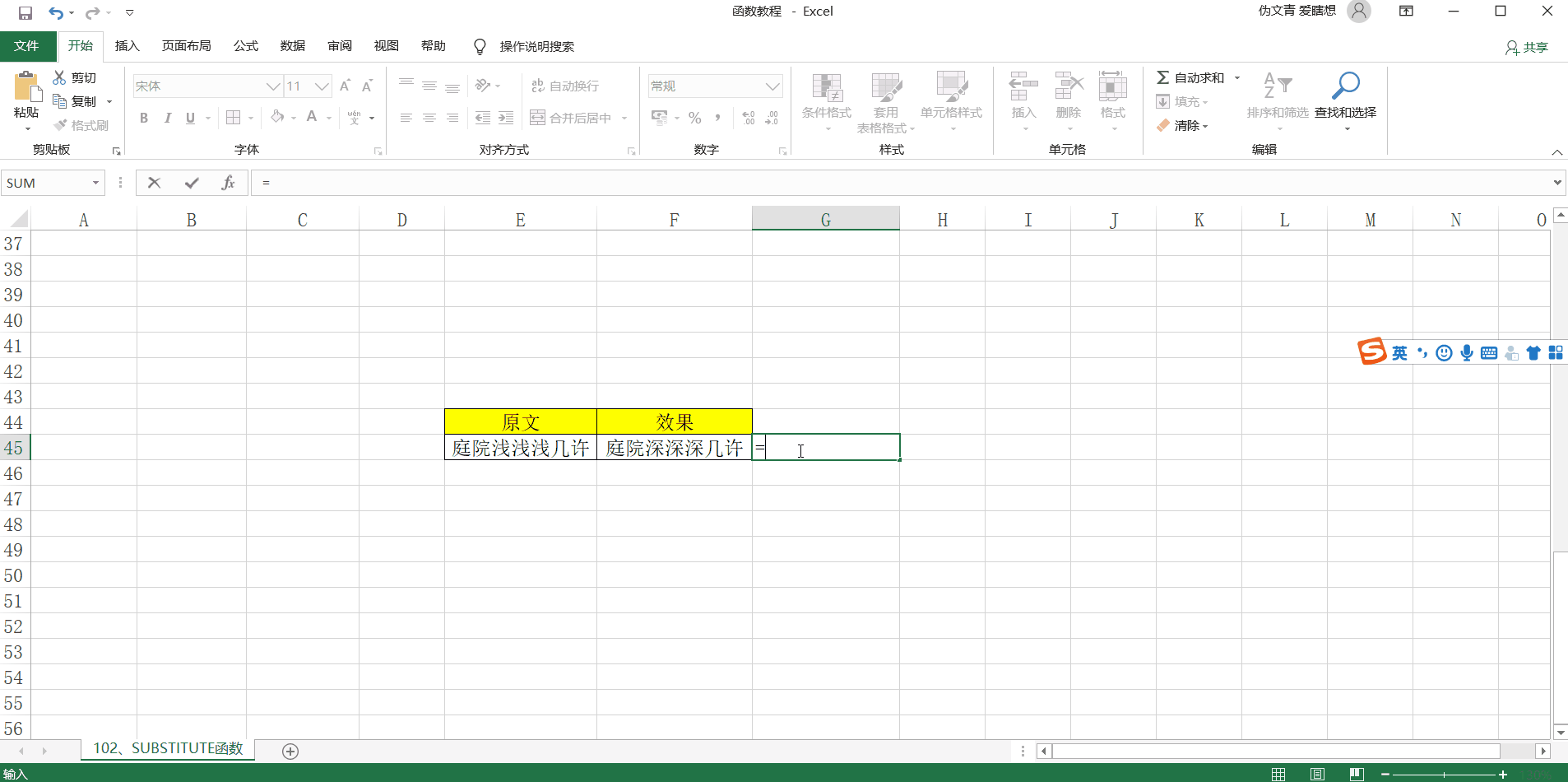Click the Redo arrow icon

click(92, 12)
